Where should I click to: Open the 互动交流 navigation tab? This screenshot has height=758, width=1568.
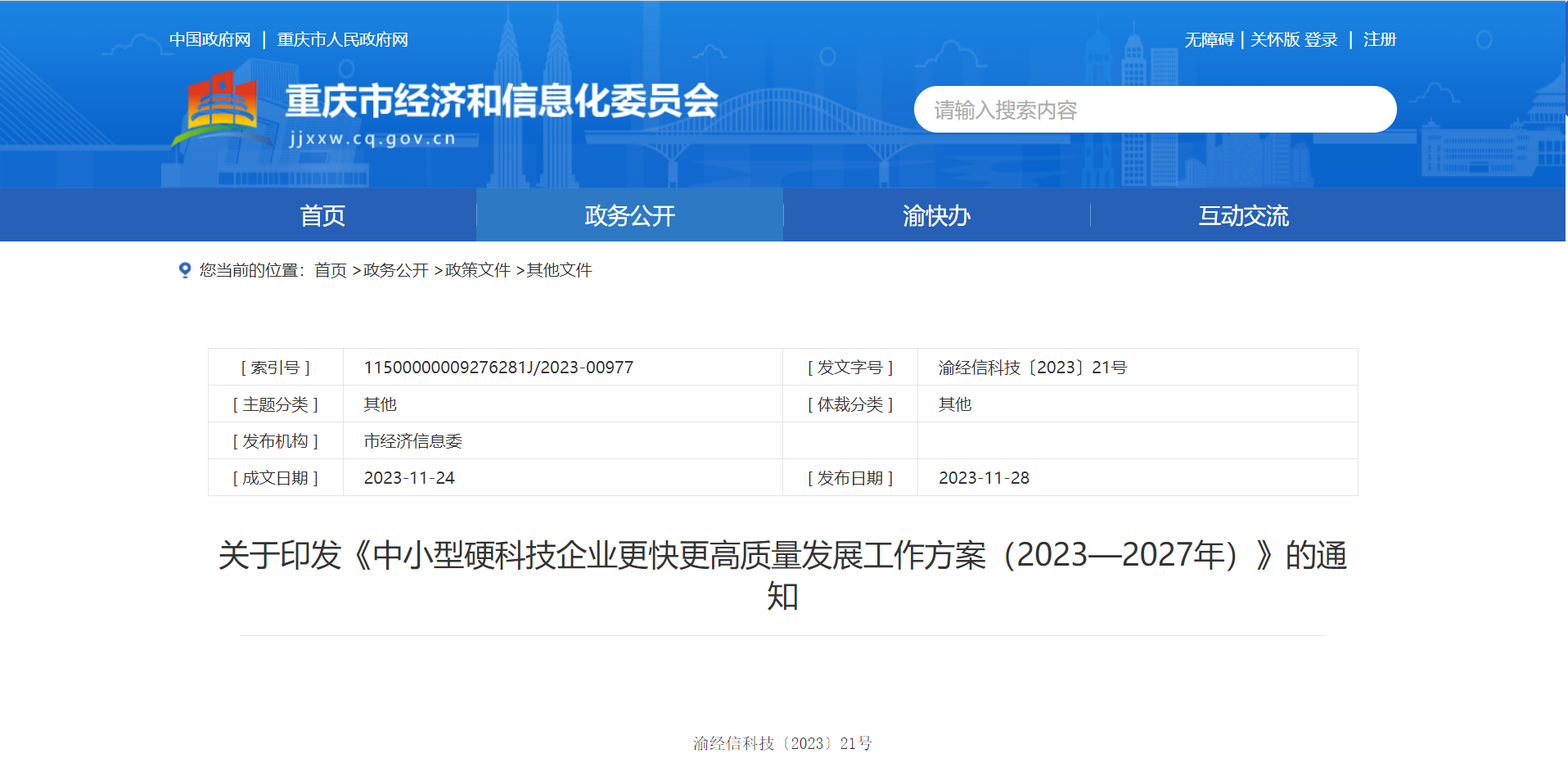(1243, 215)
